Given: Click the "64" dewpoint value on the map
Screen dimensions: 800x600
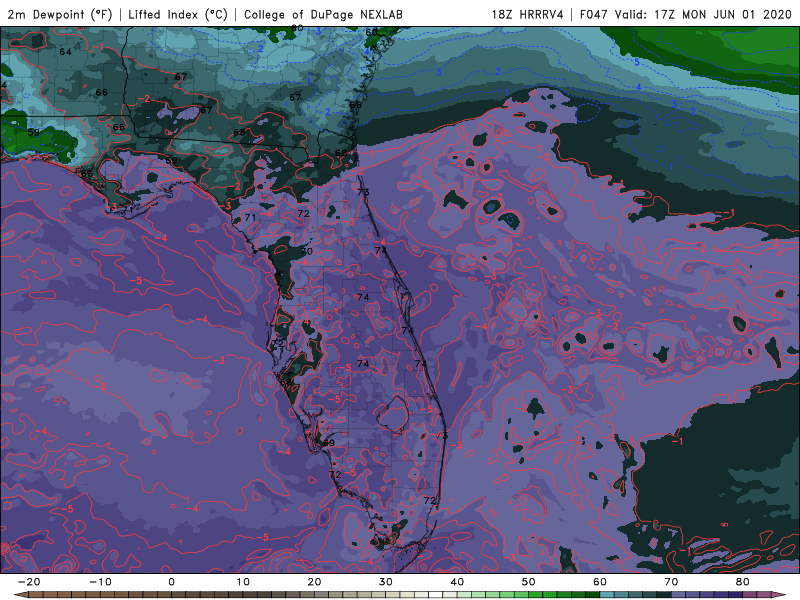Looking at the screenshot, I should [x=65, y=52].
